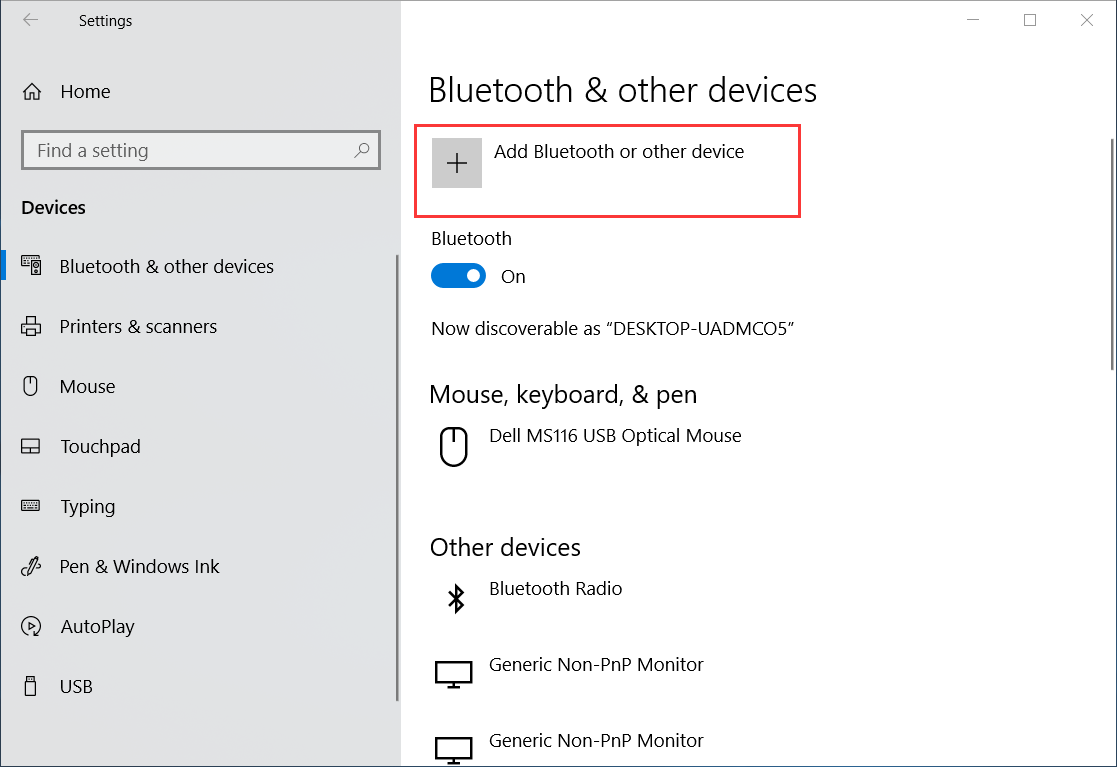
Task: Turn off the Bluetooth toggle
Action: pyautogui.click(x=458, y=277)
